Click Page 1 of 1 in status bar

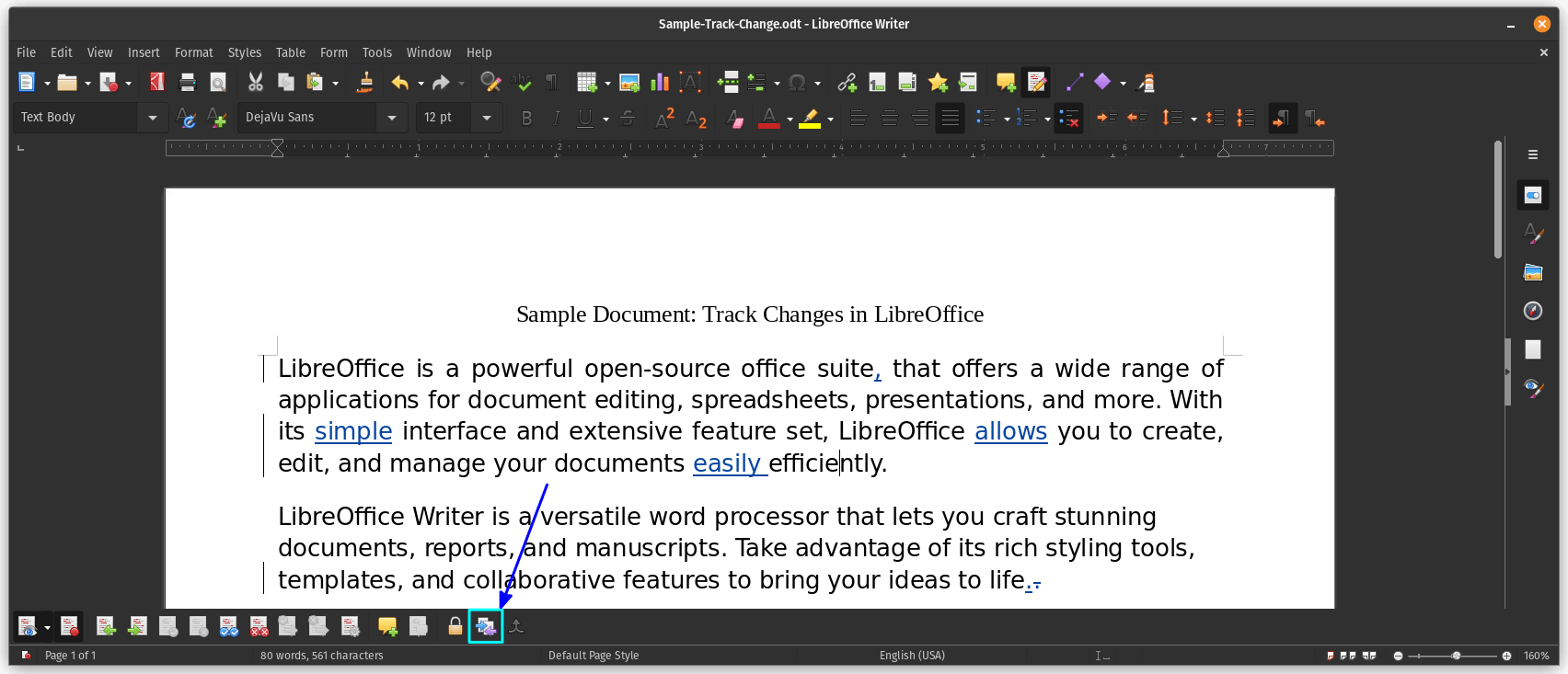point(70,656)
